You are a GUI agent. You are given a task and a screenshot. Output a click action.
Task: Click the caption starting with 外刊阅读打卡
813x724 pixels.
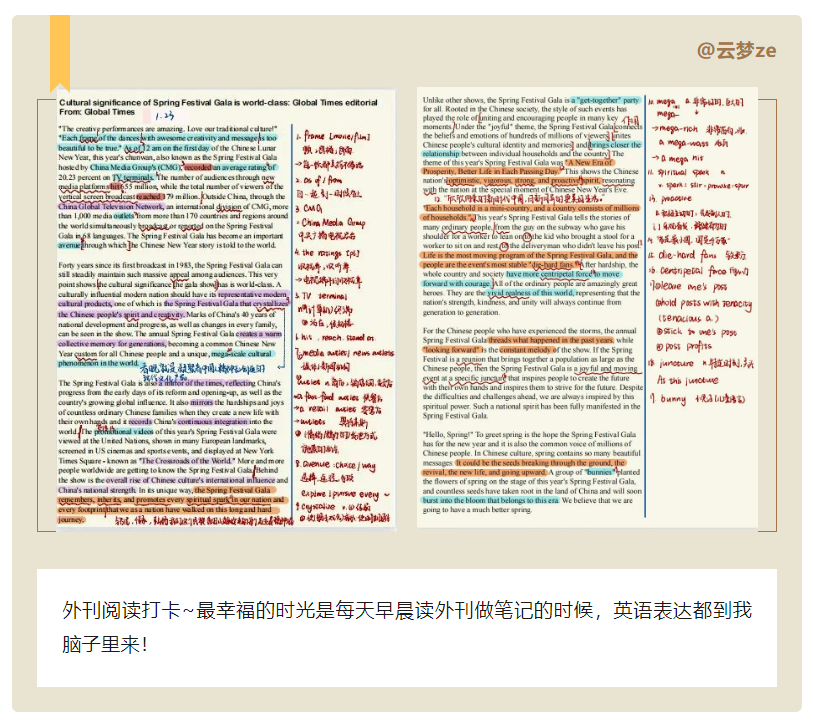coord(405,626)
